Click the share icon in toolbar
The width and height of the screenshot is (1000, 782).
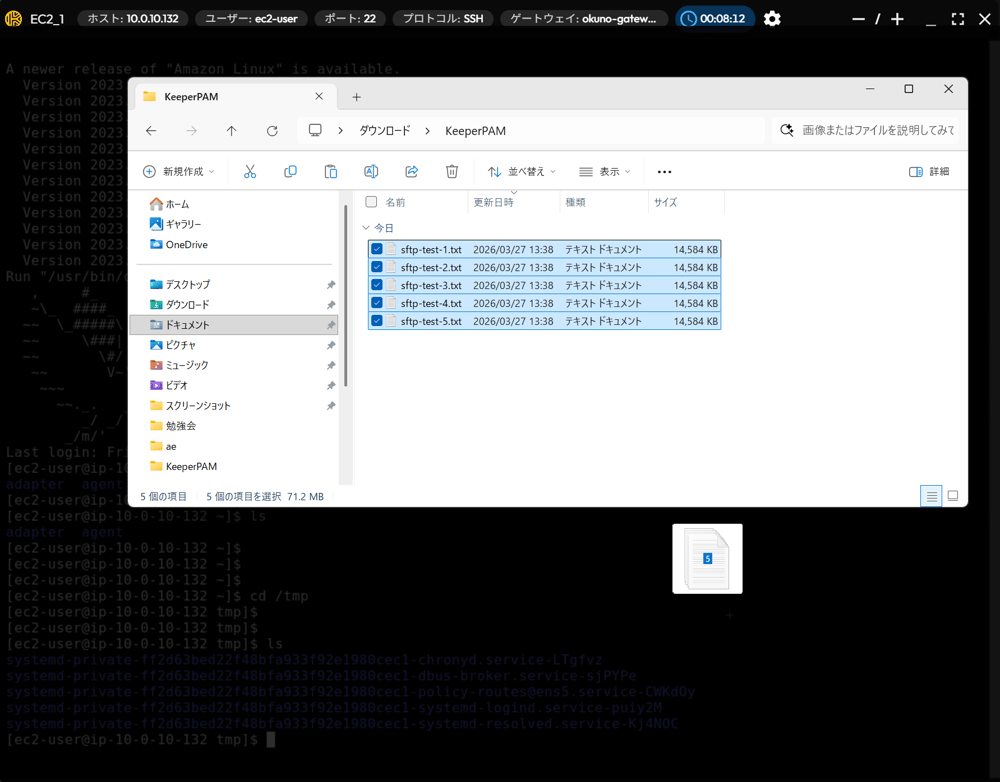(411, 172)
